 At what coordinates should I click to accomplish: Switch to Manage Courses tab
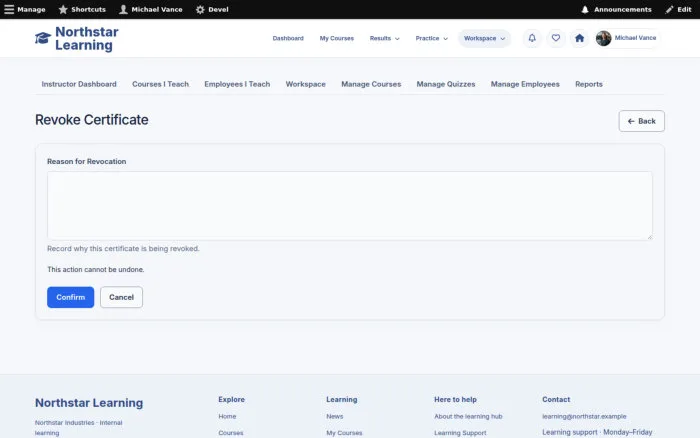371,84
